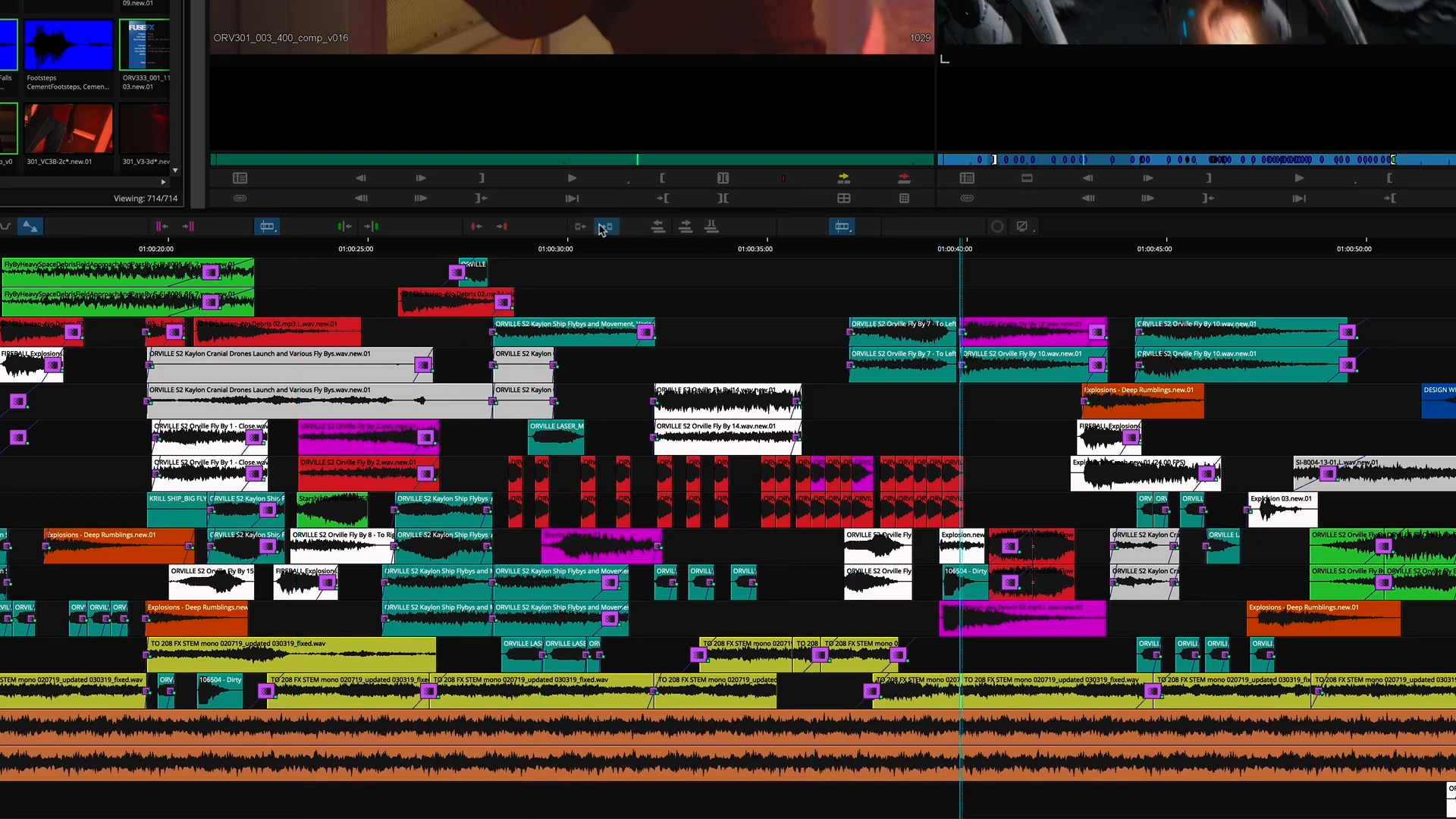Click the red Overwrite arrow button

tap(904, 178)
